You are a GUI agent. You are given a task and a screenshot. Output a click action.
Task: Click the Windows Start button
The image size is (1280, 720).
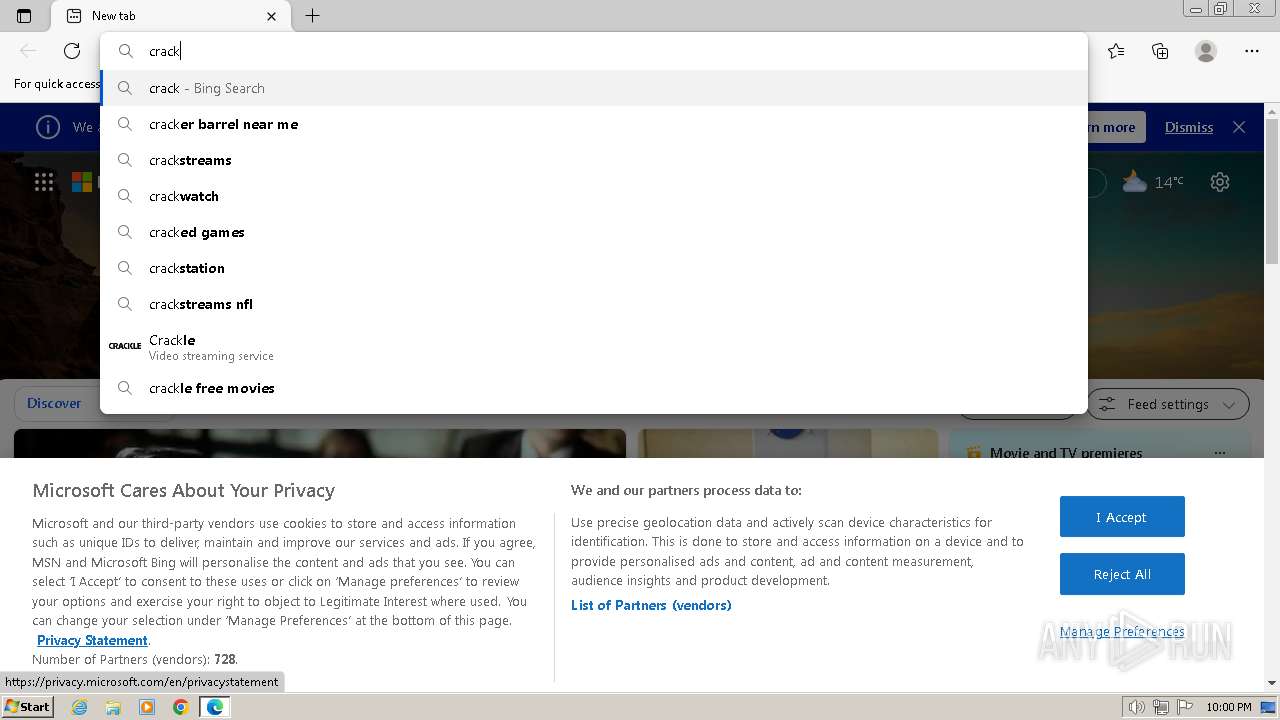click(27, 706)
